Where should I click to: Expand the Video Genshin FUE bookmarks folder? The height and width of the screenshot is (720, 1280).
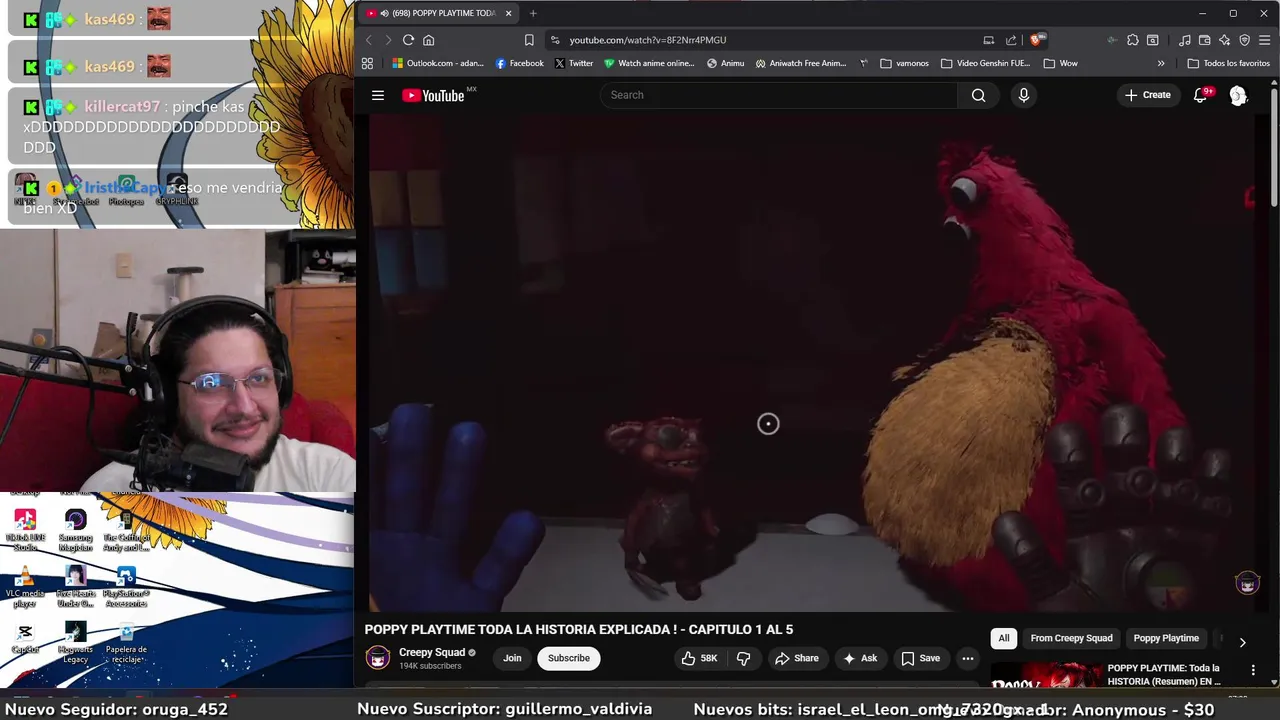coord(985,63)
